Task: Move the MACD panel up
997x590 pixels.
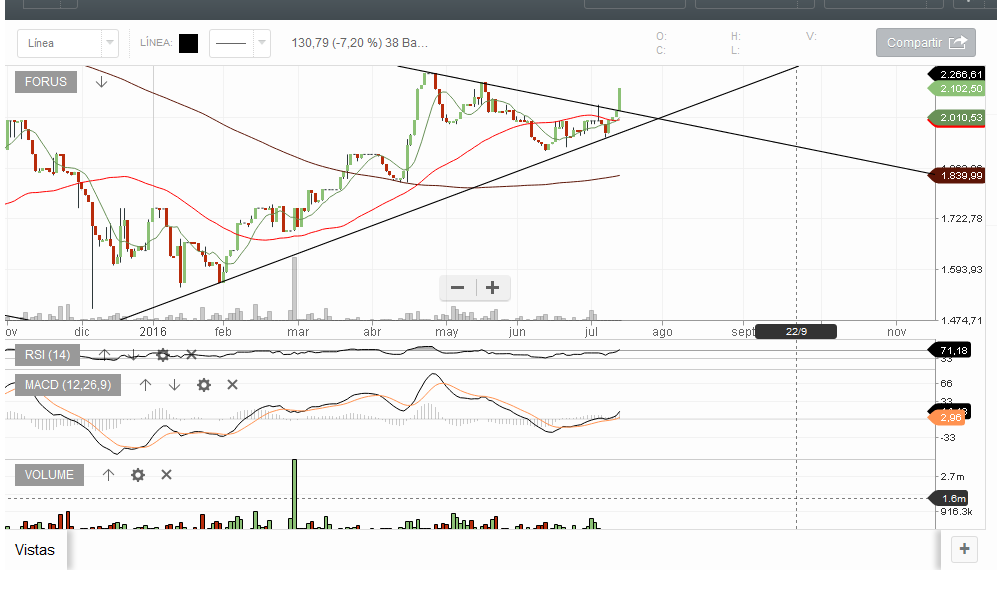Action: pyautogui.click(x=145, y=385)
